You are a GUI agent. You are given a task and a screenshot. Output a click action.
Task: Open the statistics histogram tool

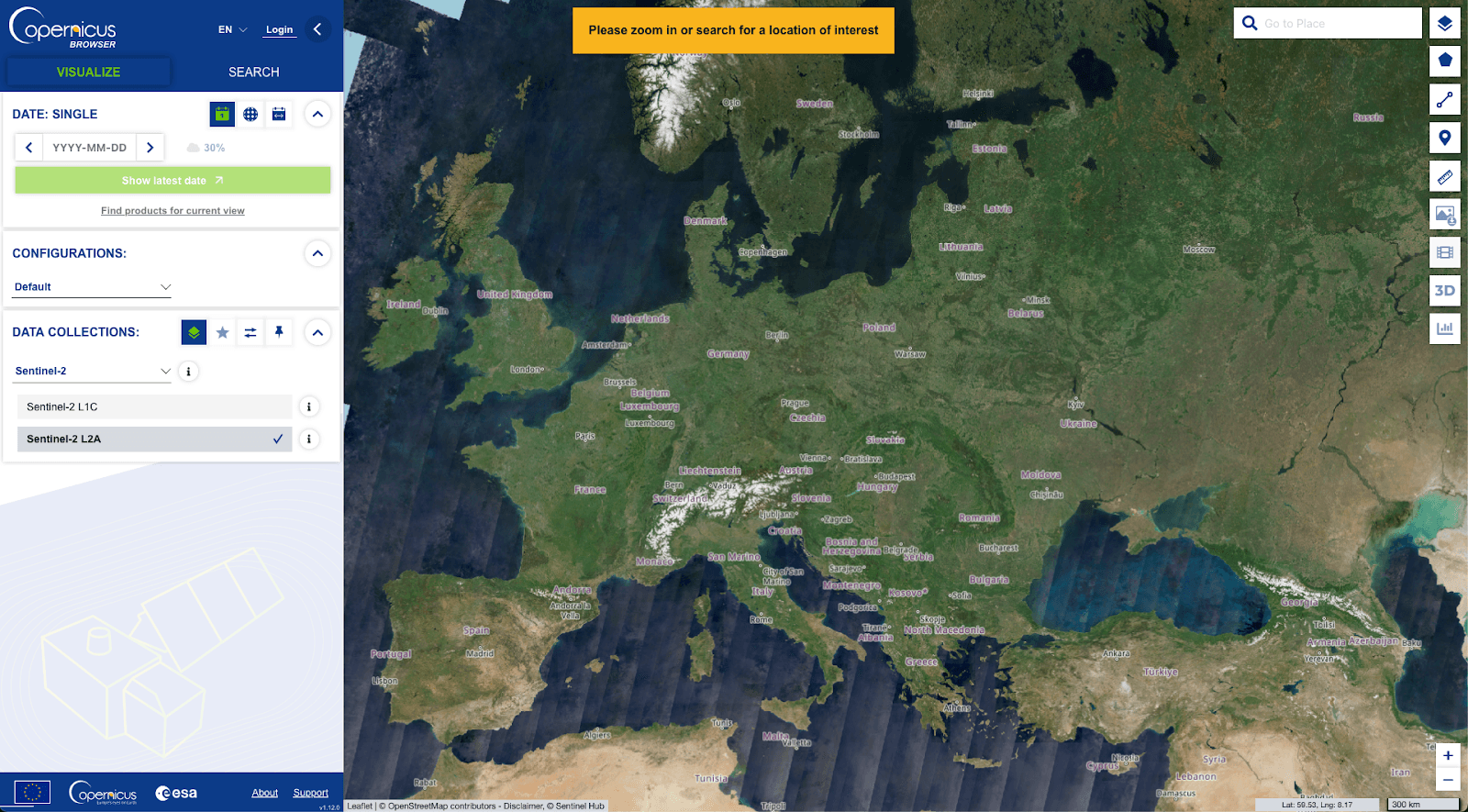click(x=1445, y=328)
